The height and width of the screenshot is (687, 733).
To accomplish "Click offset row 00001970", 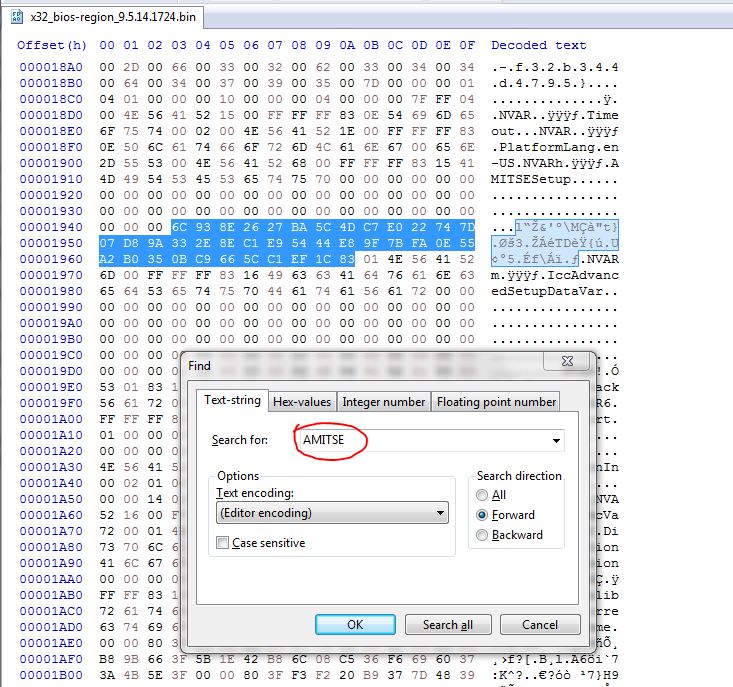I will [51, 275].
